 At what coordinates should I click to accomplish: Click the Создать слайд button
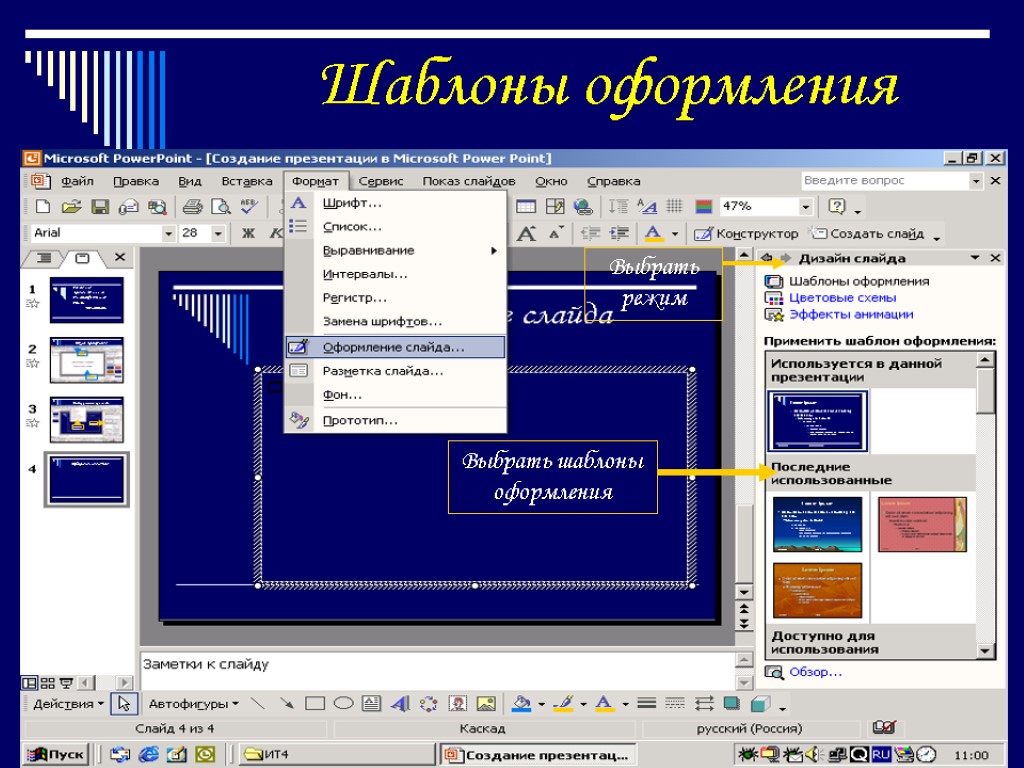coord(867,233)
